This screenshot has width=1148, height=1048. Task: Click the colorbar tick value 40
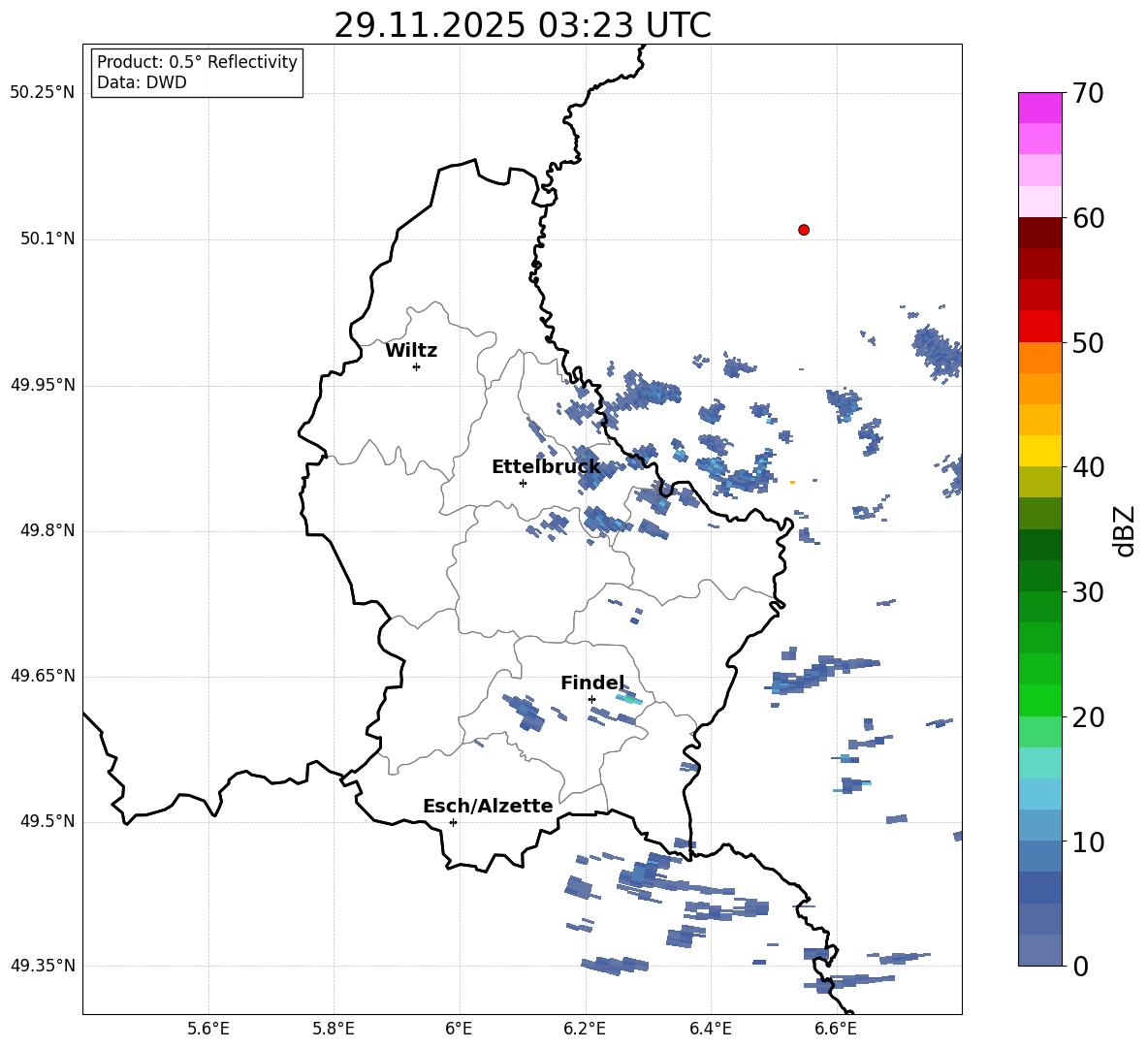(x=1088, y=467)
